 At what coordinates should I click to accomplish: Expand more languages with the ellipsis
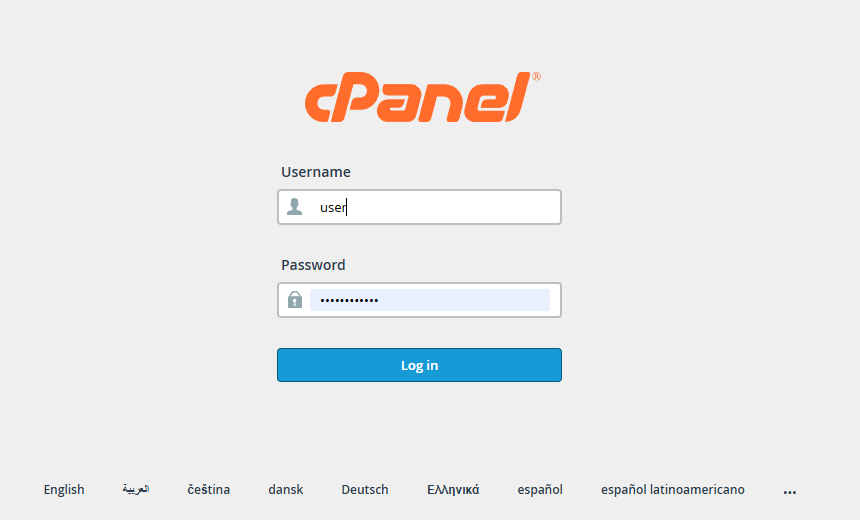(790, 492)
